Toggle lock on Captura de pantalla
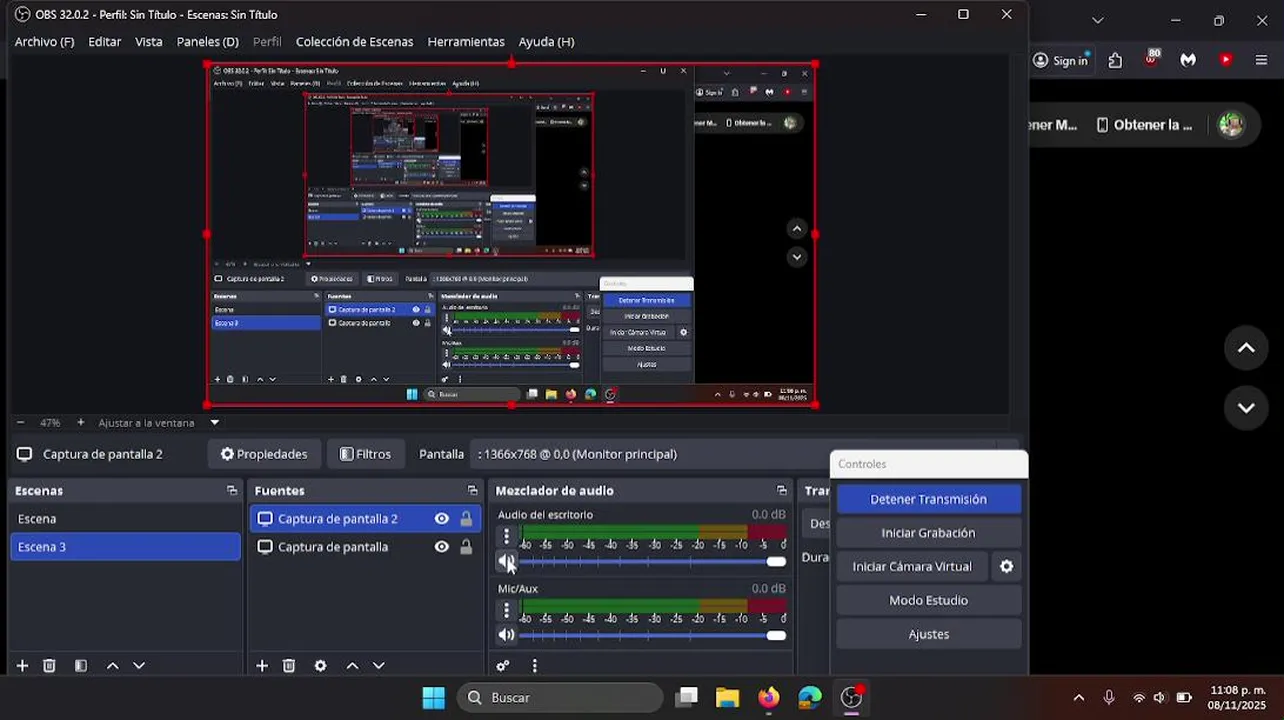Viewport: 1284px width, 720px height. (x=466, y=547)
